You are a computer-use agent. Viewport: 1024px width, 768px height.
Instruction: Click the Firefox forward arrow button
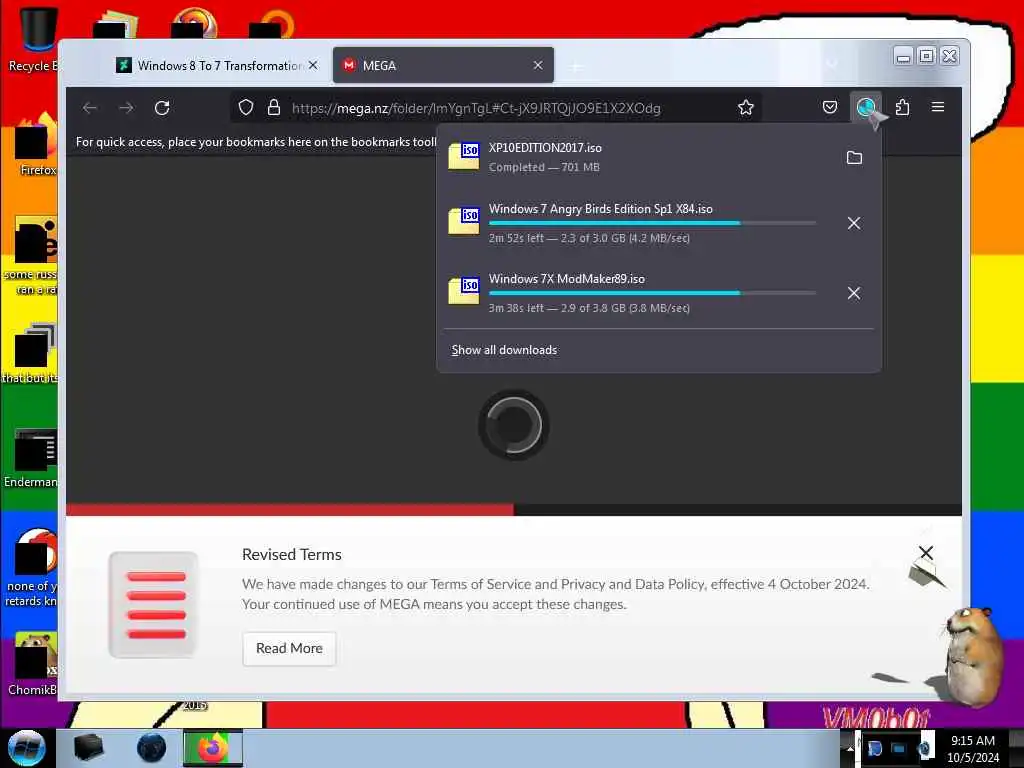[x=126, y=108]
